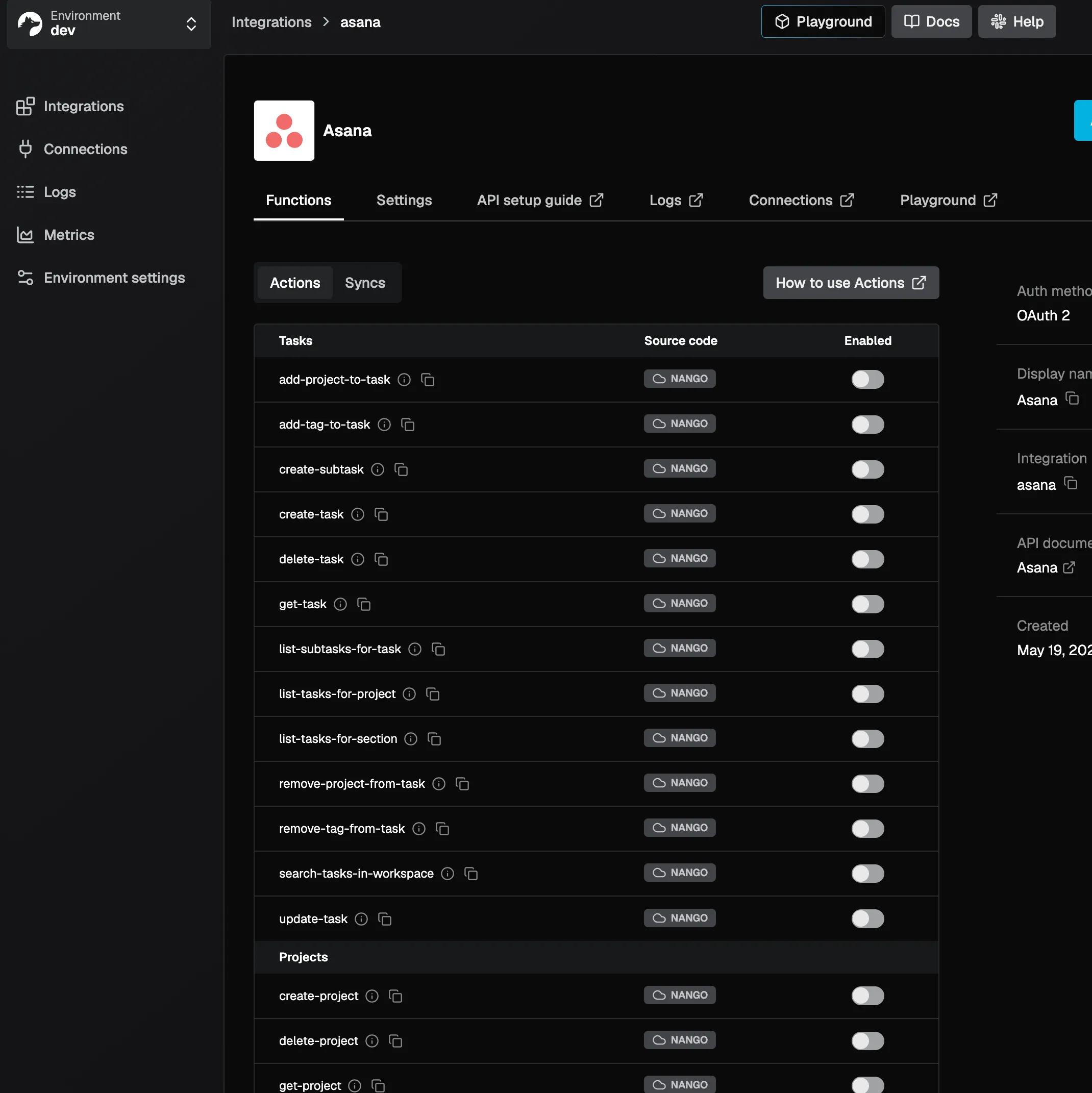The height and width of the screenshot is (1093, 1092).
Task: Click the Playground button in header
Action: 823,21
